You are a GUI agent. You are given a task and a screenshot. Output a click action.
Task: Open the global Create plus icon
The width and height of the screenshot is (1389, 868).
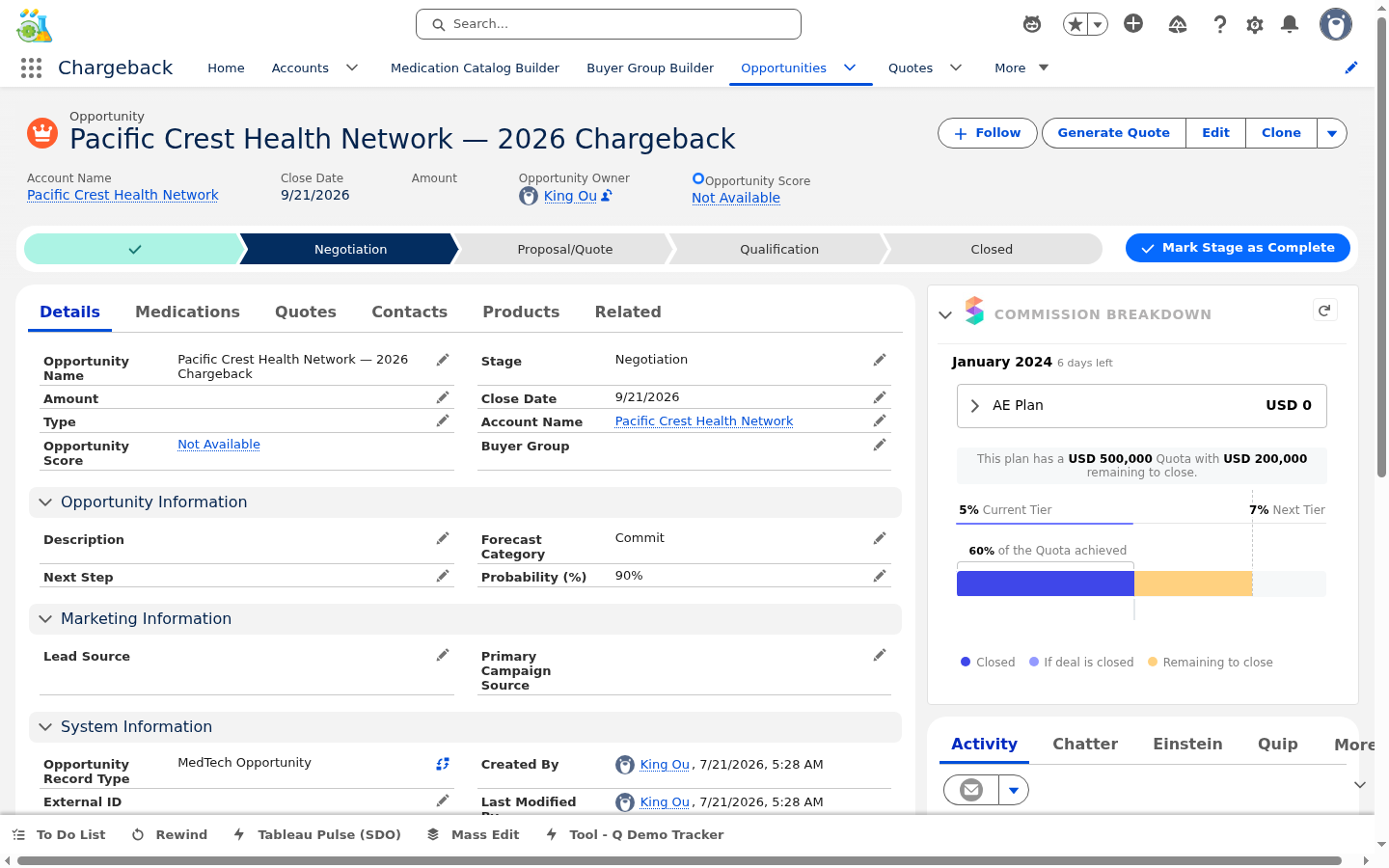(1133, 24)
